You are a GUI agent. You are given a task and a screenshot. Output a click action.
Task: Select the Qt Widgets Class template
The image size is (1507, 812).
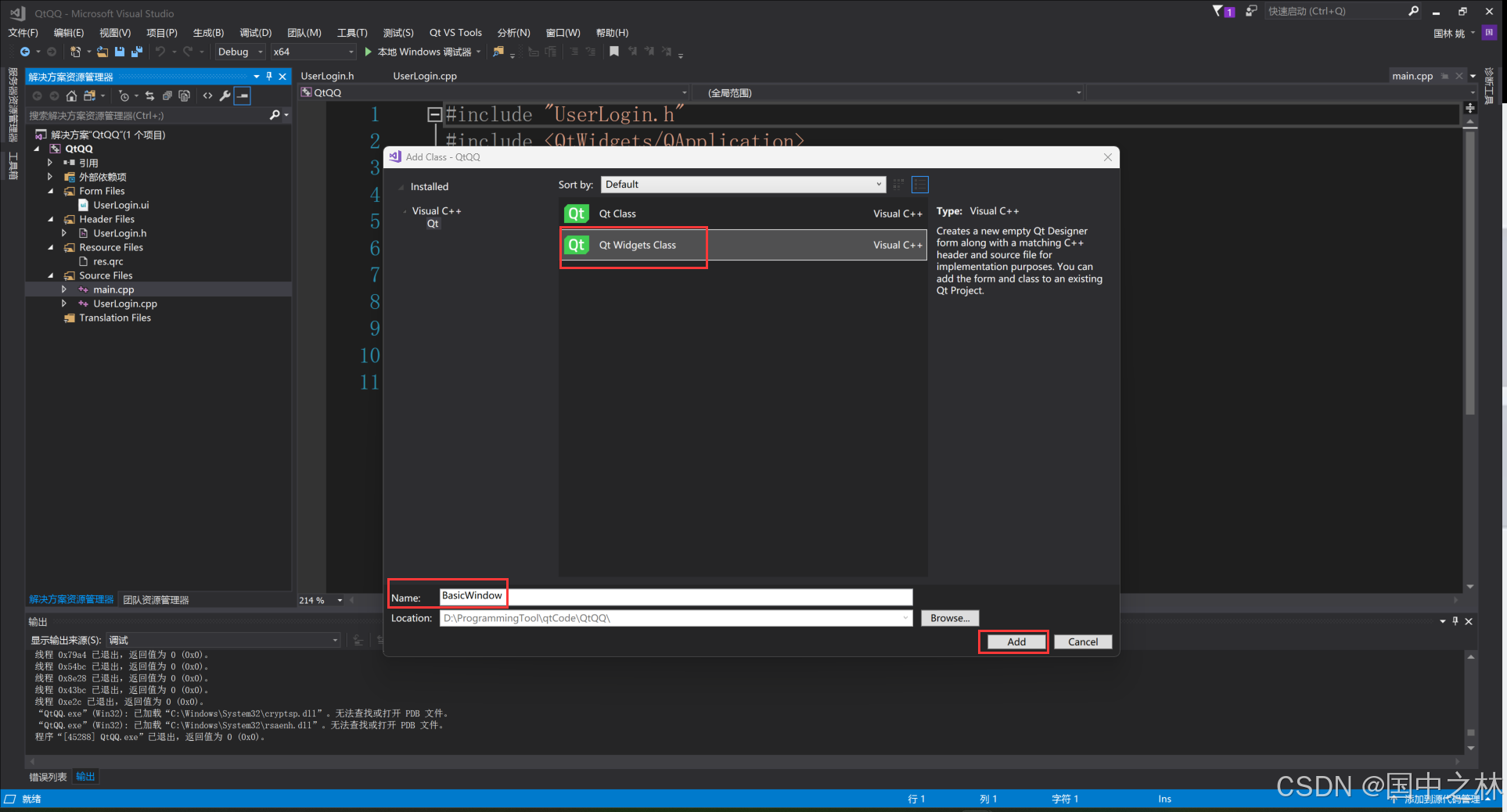(x=743, y=245)
